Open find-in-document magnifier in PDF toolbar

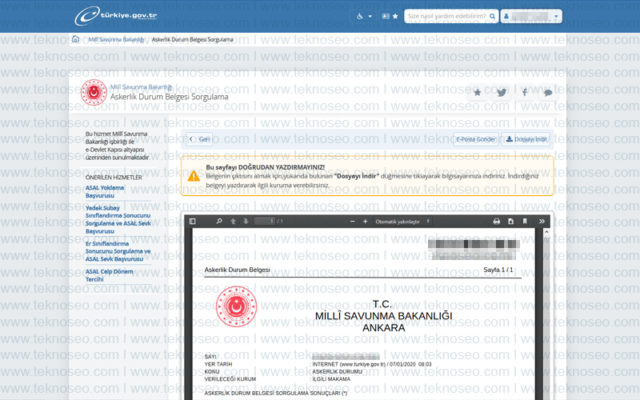pyautogui.click(x=219, y=221)
